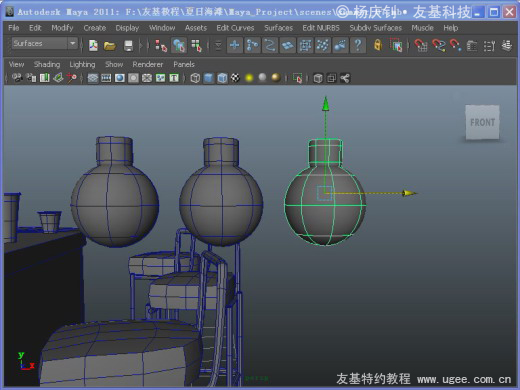
Task: Toggle the Curves selection mask
Action: 270,45
